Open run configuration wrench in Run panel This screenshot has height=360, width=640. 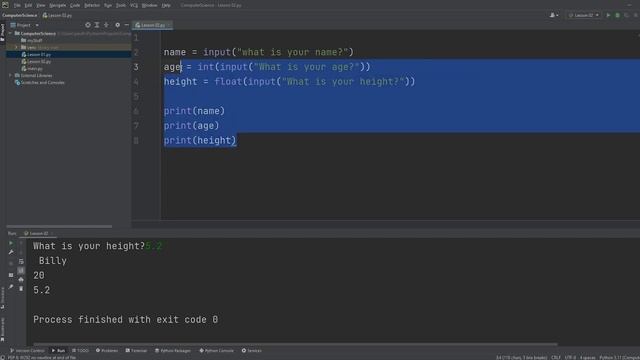11,252
